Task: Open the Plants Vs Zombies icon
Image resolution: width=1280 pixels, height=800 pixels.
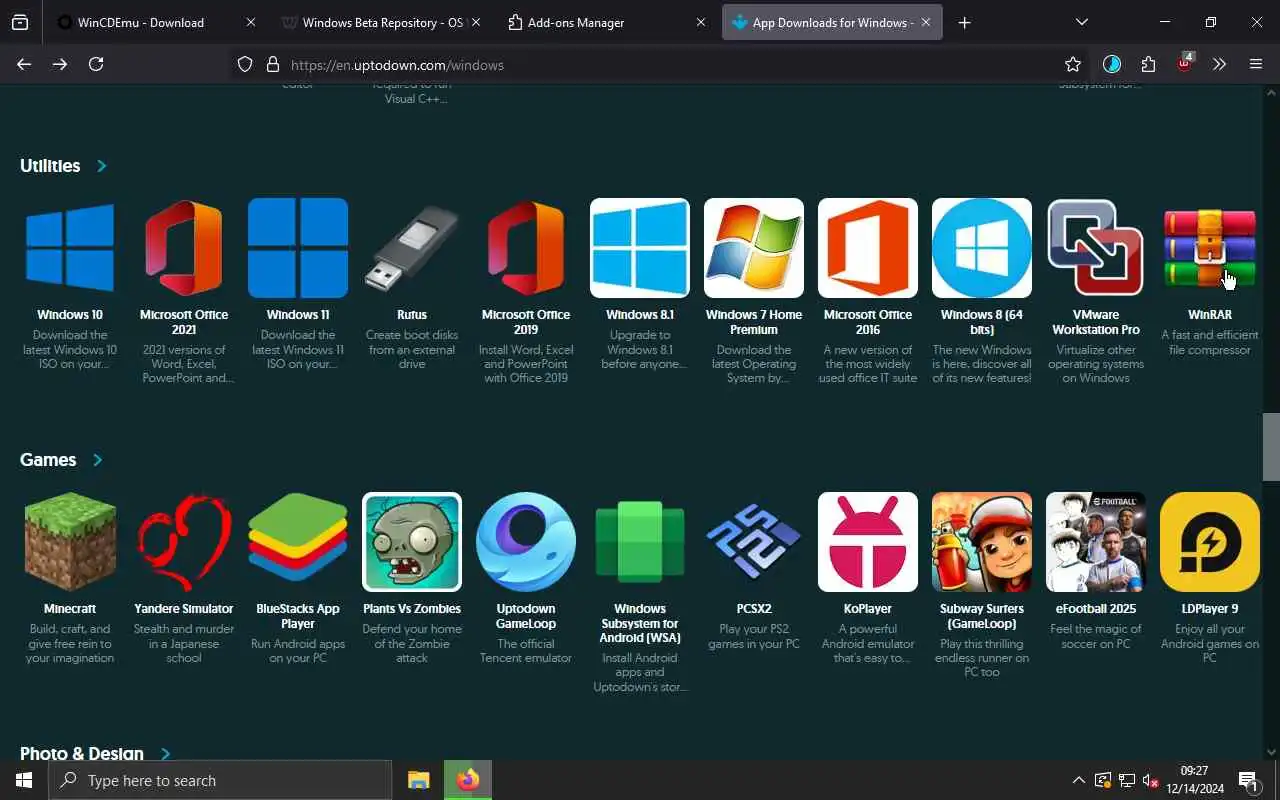Action: click(x=412, y=542)
